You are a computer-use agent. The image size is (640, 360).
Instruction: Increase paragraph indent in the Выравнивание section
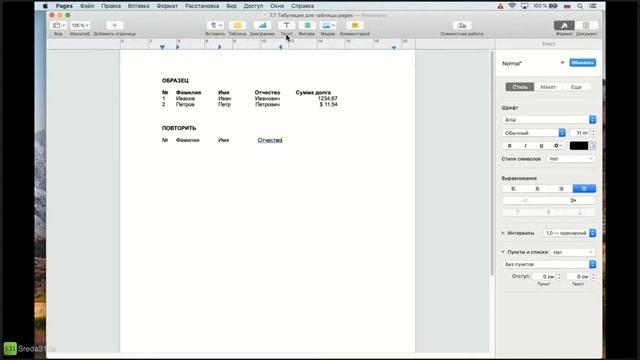[572, 200]
